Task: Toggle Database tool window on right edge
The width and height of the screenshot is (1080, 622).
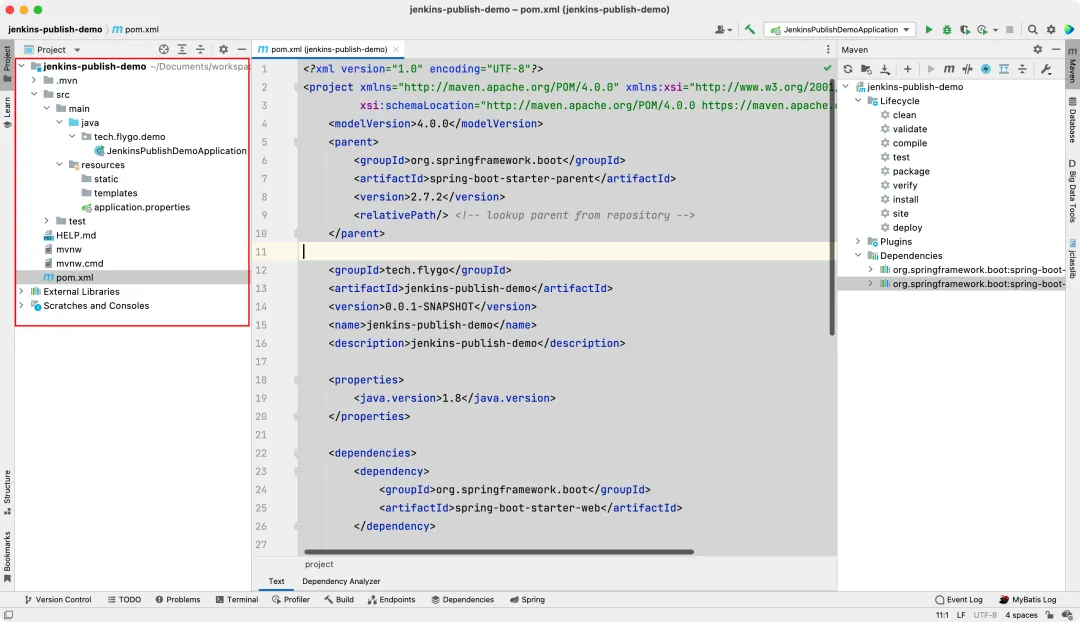Action: 1072,120
